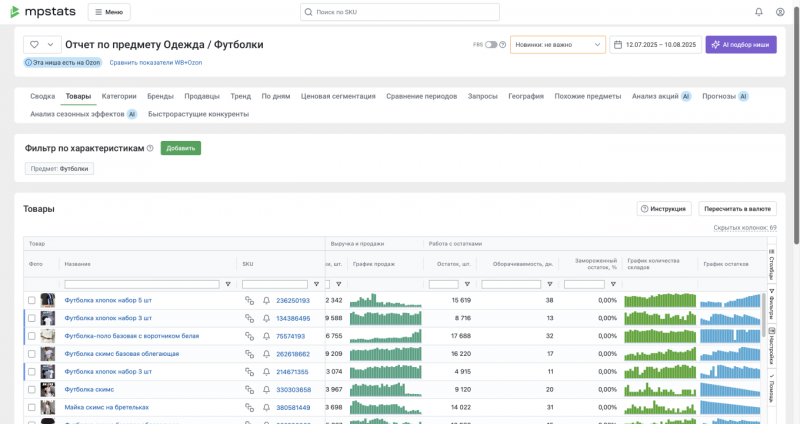The height and width of the screenshot is (424, 800).
Task: Switch to the Бренды tab
Action: pyautogui.click(x=160, y=96)
